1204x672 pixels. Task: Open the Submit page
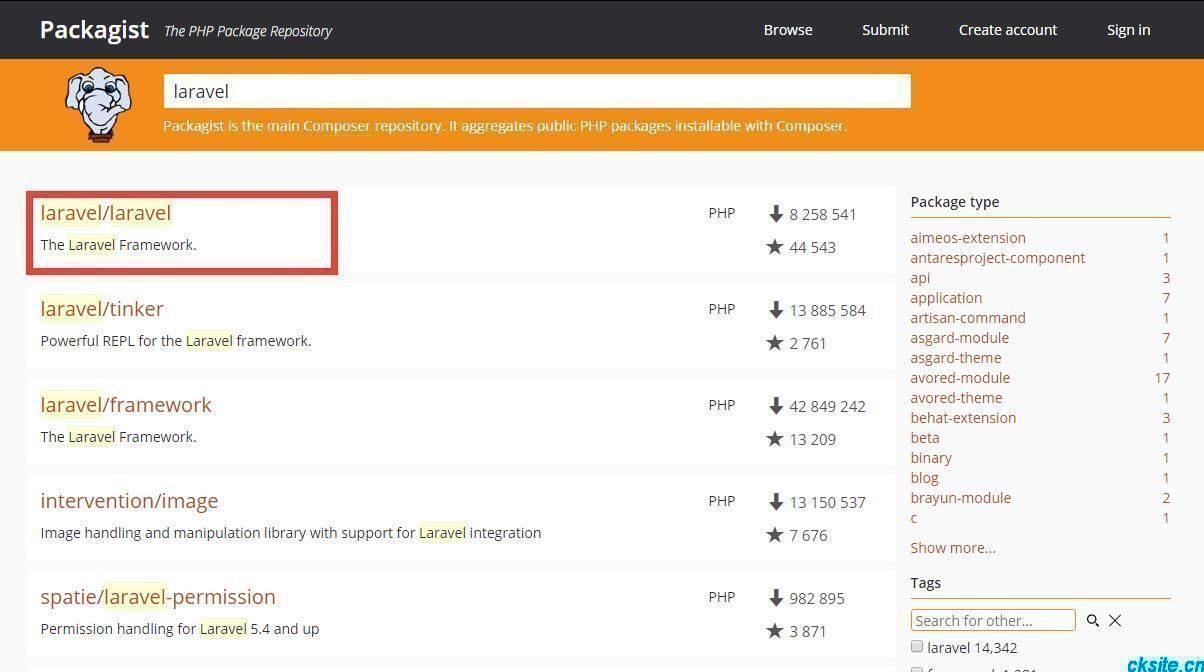tap(885, 30)
